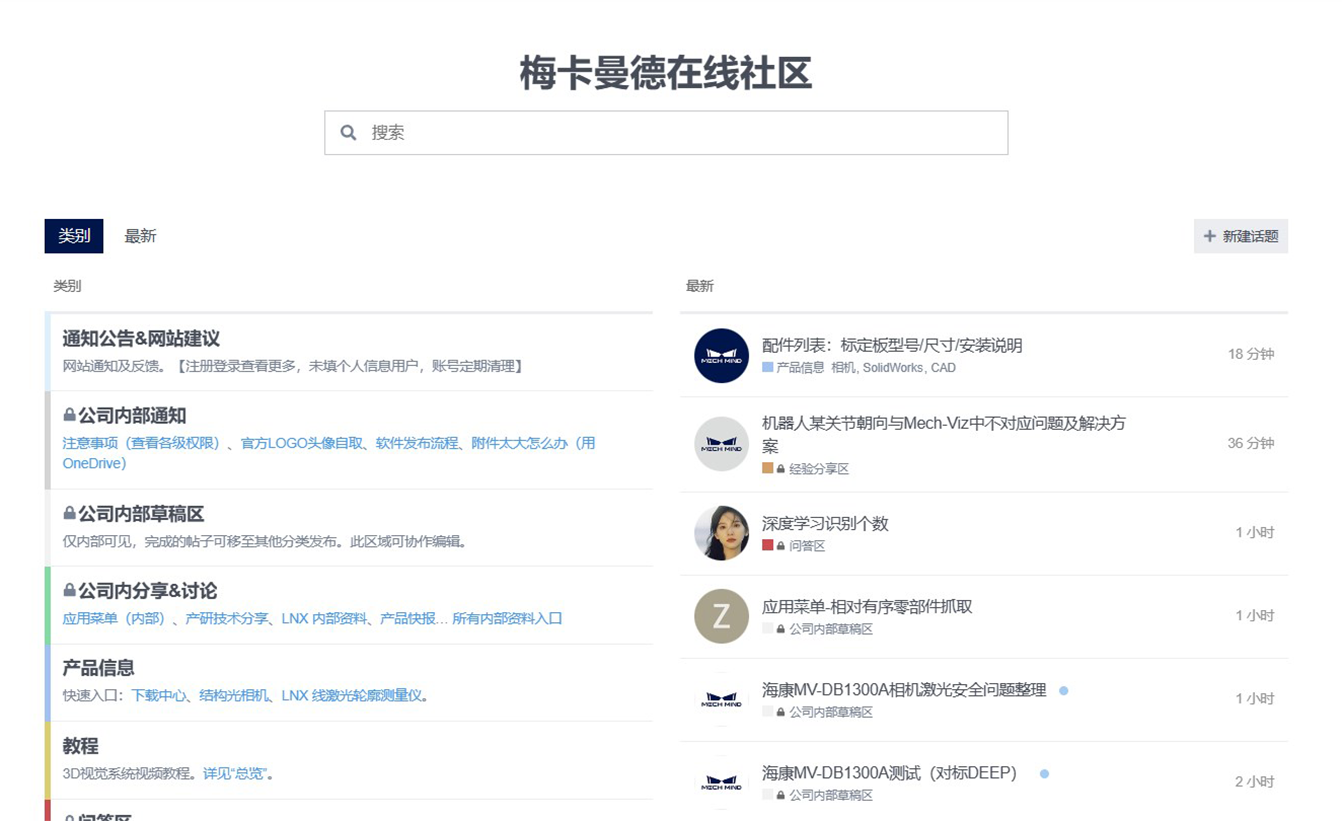This screenshot has width=1342, height=821.
Task: Click the 产品信息 category tag under 配件列表
Action: click(800, 368)
